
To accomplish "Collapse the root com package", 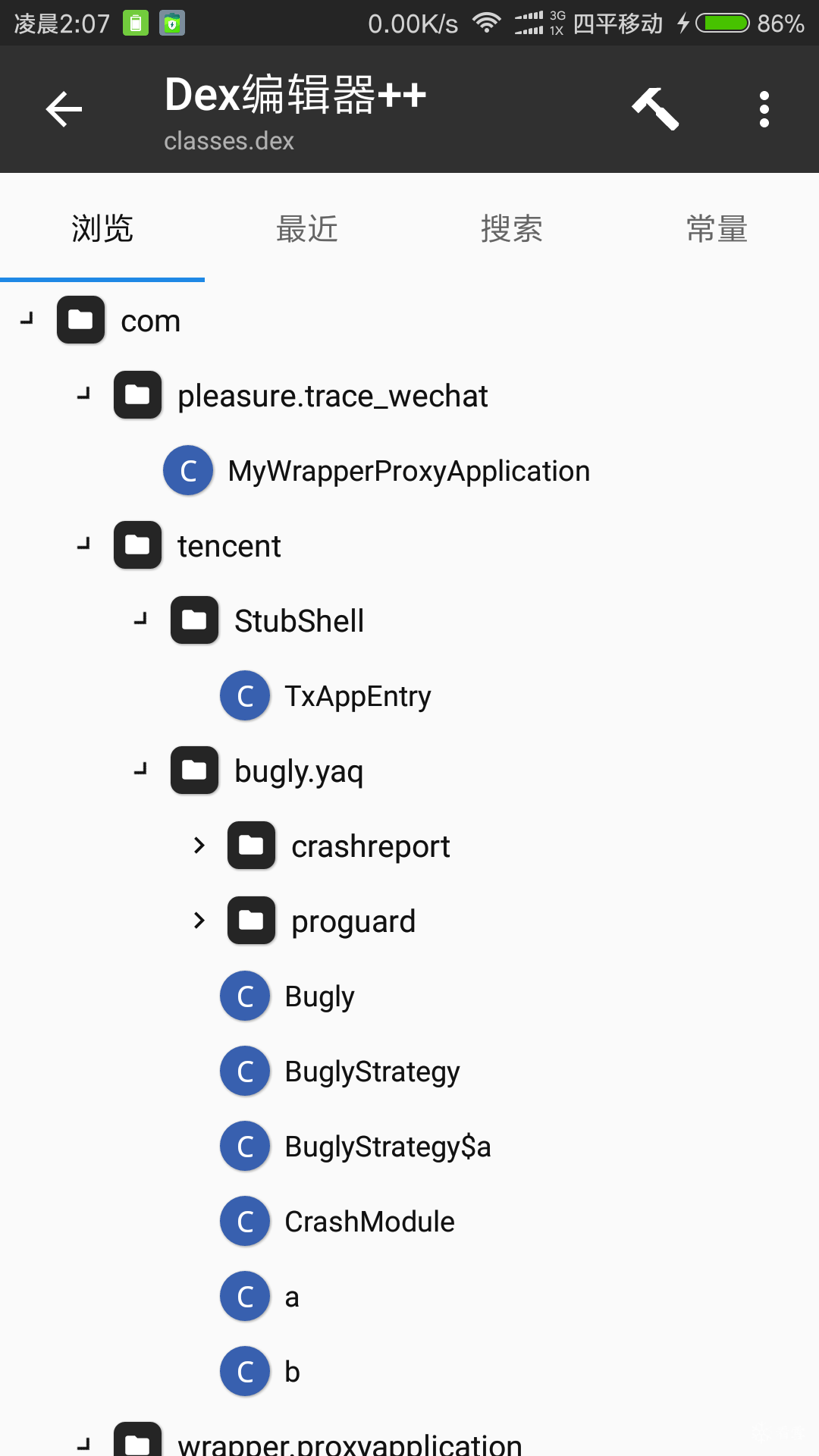I will [27, 319].
